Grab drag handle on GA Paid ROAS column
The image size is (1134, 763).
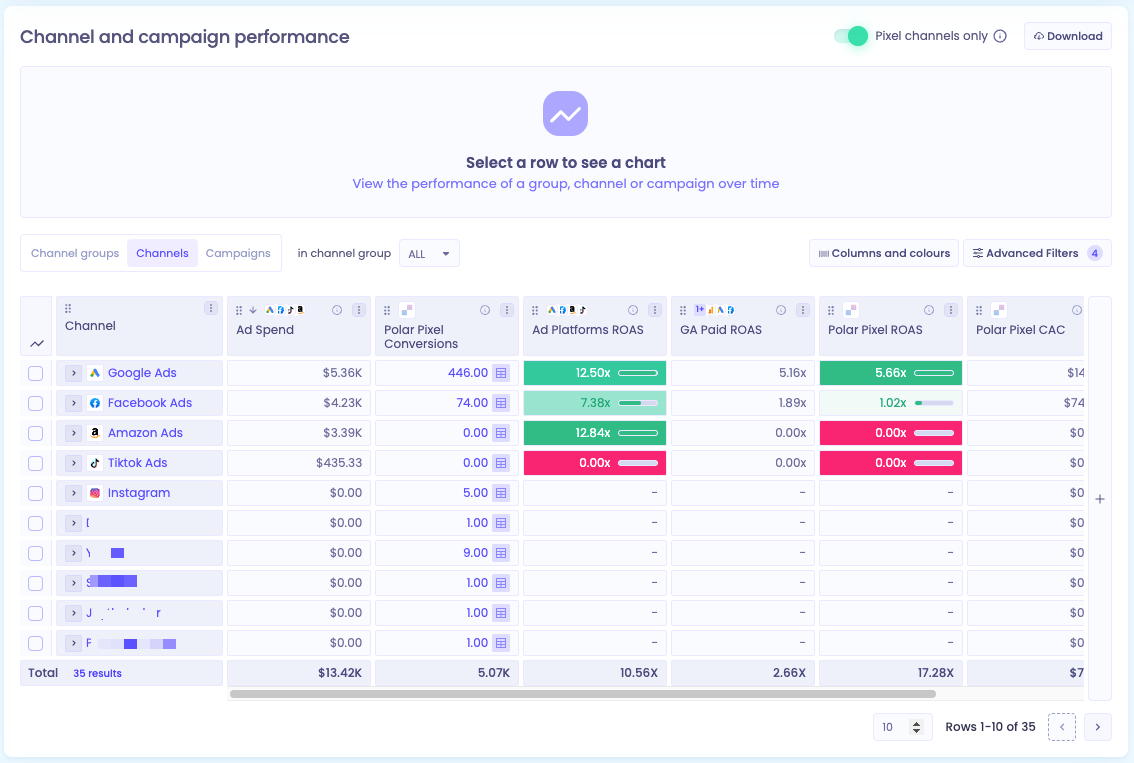coord(683,310)
